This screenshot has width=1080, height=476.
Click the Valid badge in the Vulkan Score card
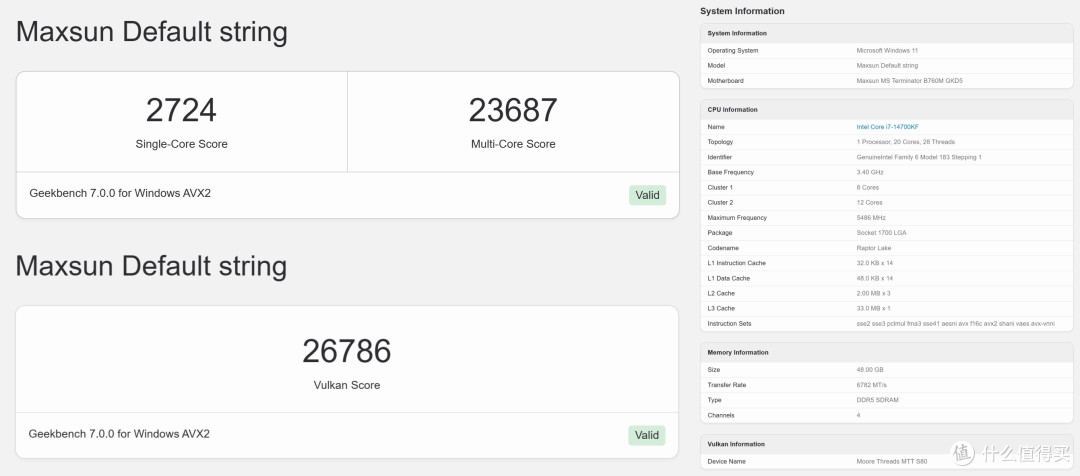[647, 435]
